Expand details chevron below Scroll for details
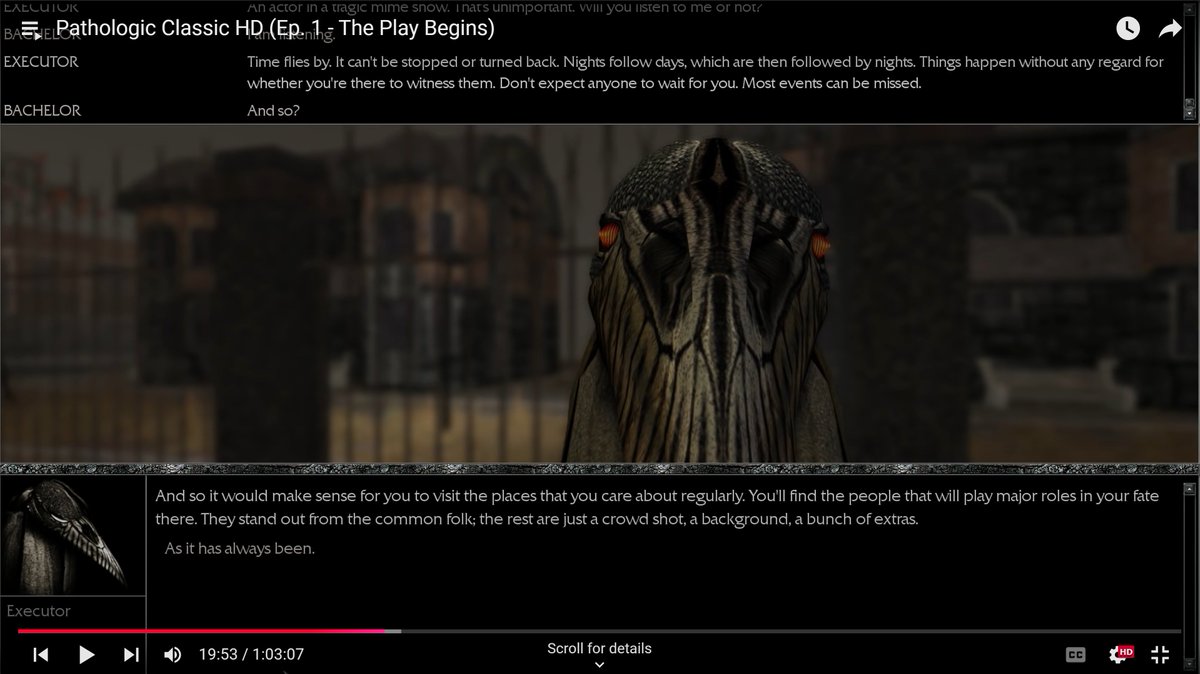Image resolution: width=1200 pixels, height=674 pixels. [599, 664]
